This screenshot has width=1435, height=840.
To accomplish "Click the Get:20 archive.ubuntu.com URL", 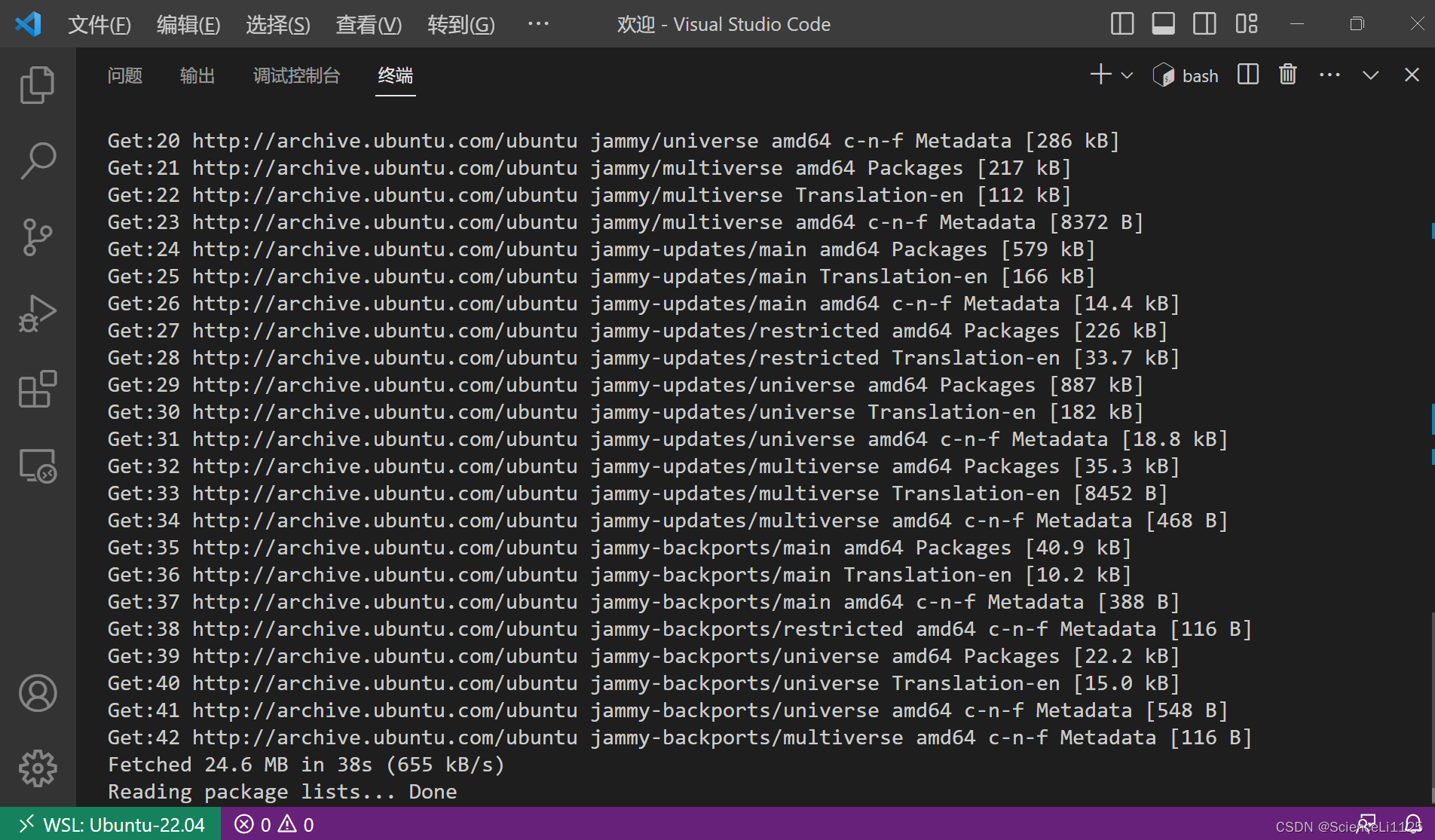I will pos(385,141).
